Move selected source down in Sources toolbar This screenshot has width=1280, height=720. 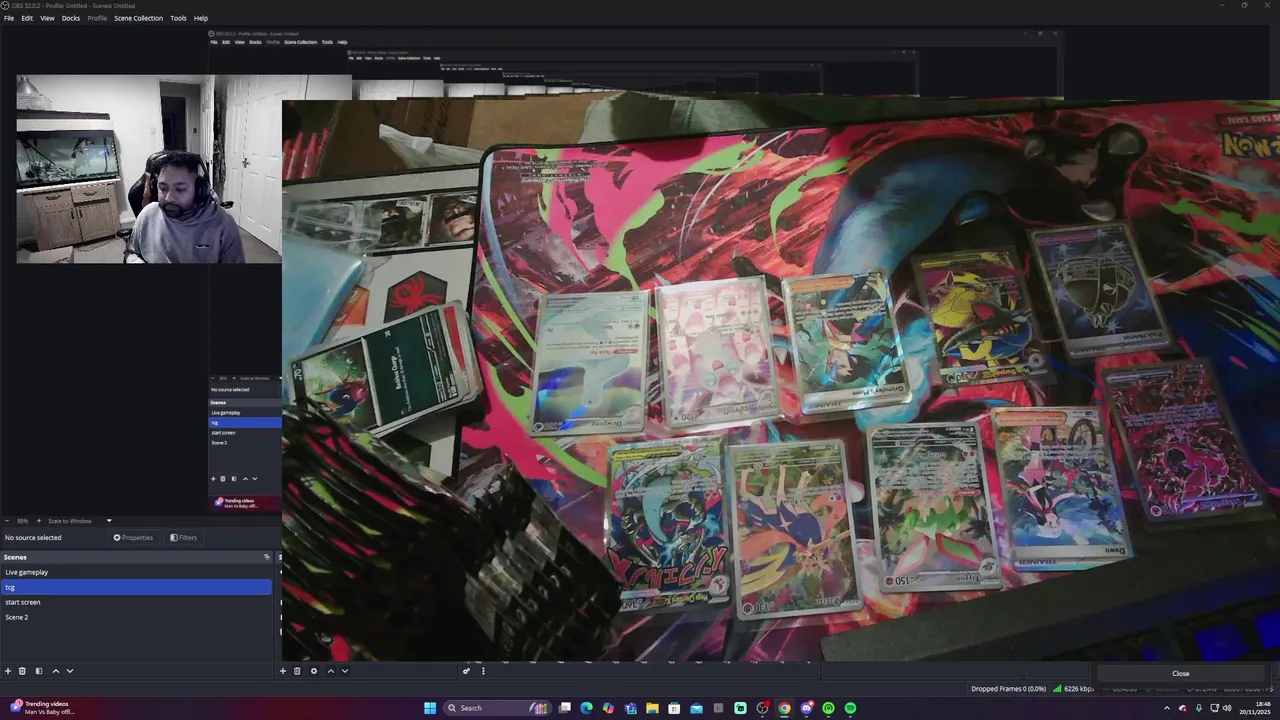345,671
